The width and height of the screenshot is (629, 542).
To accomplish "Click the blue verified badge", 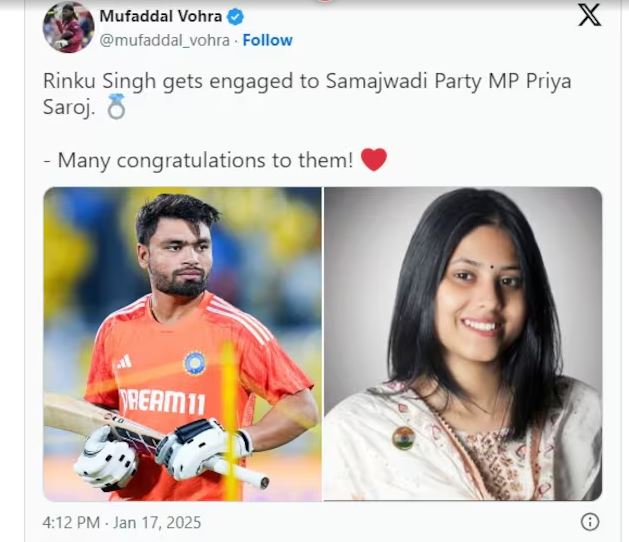I will (x=235, y=17).
